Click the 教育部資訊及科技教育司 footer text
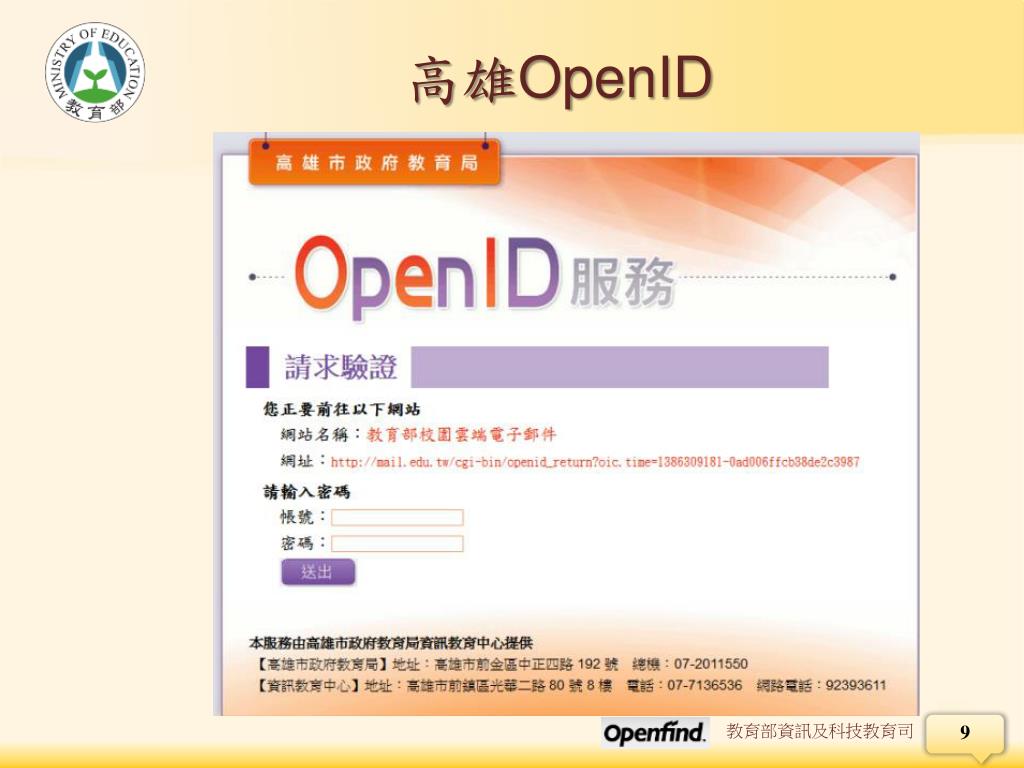This screenshot has height=768, width=1024. (x=820, y=731)
